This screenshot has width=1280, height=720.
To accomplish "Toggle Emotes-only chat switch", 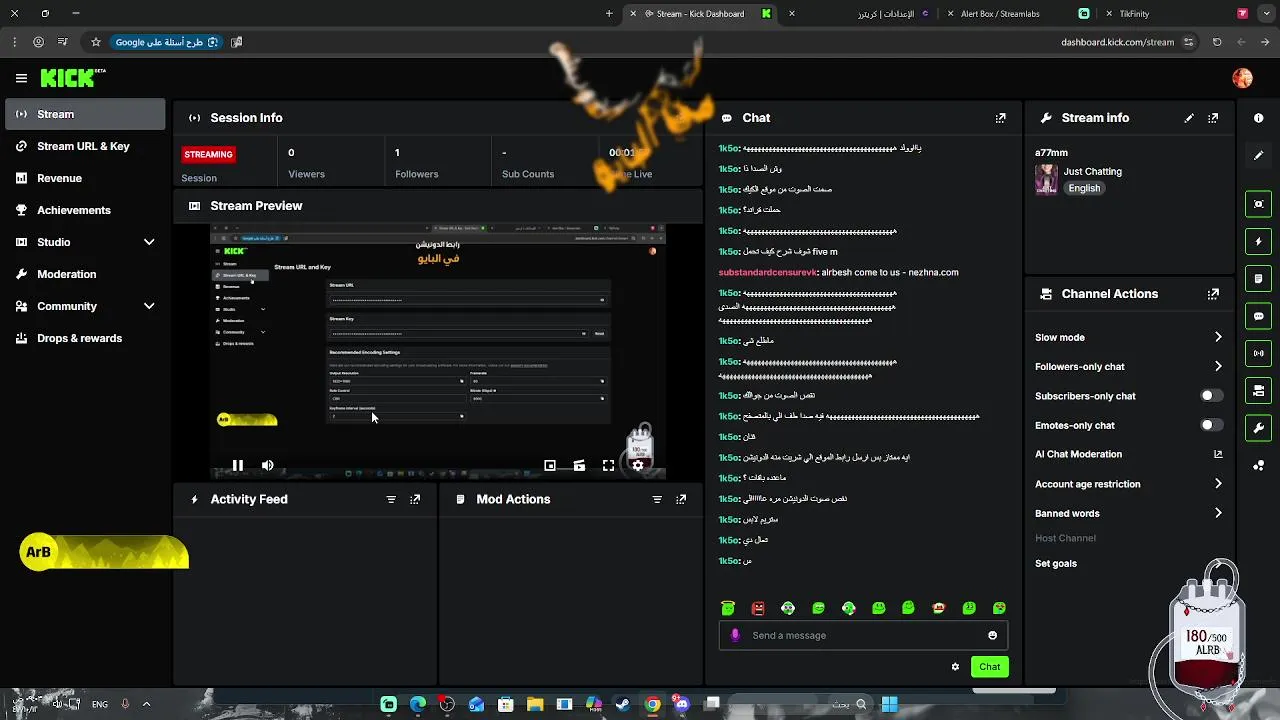I will [1211, 425].
